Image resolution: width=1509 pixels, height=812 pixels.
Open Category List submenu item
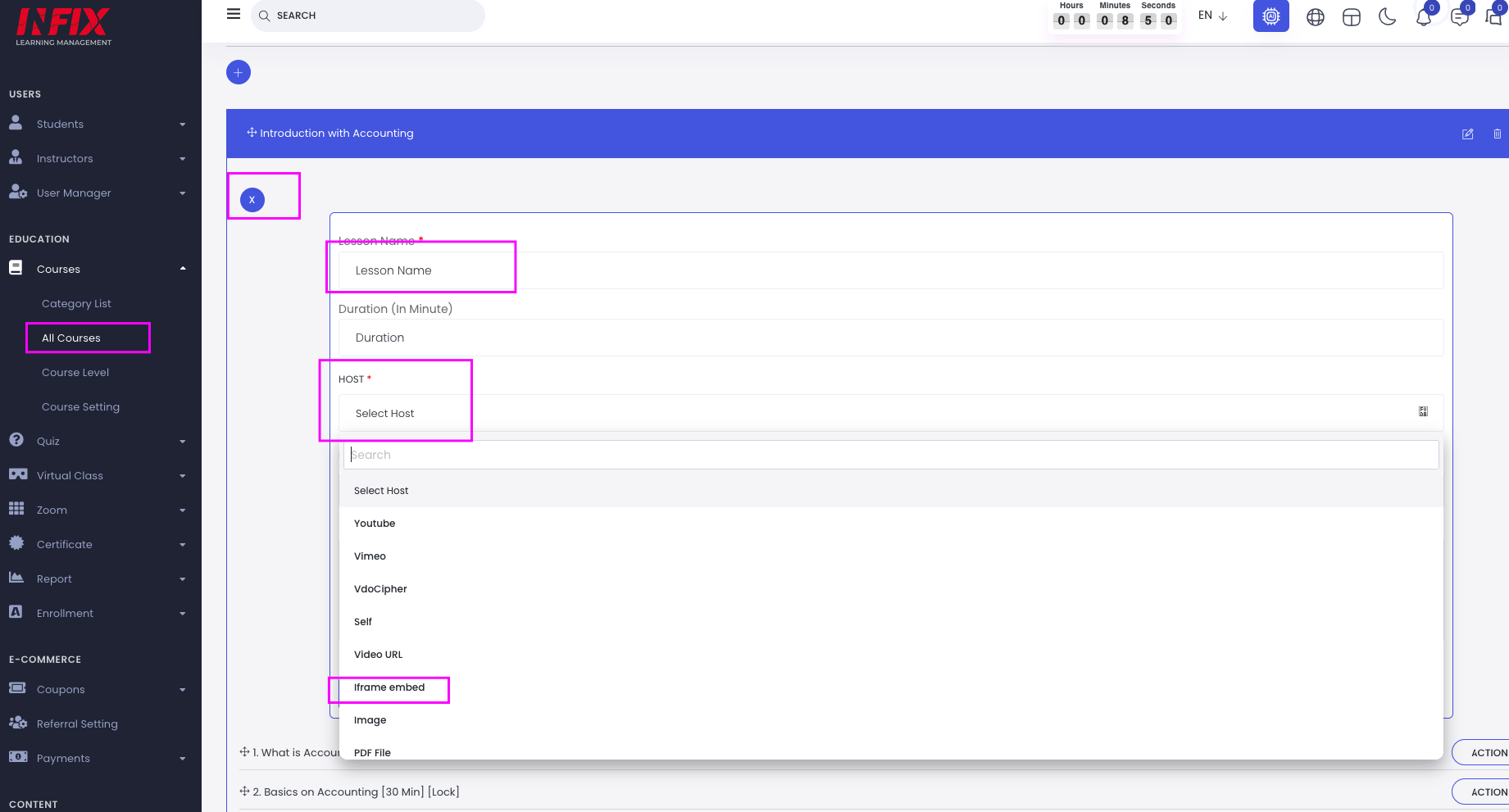point(76,303)
